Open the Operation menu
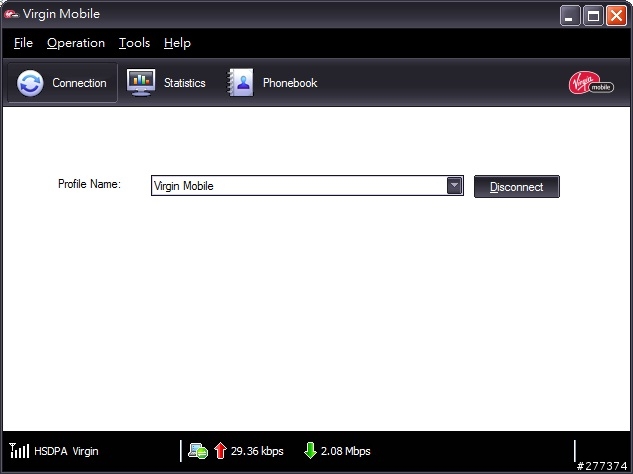The width and height of the screenshot is (633, 474). tap(76, 43)
